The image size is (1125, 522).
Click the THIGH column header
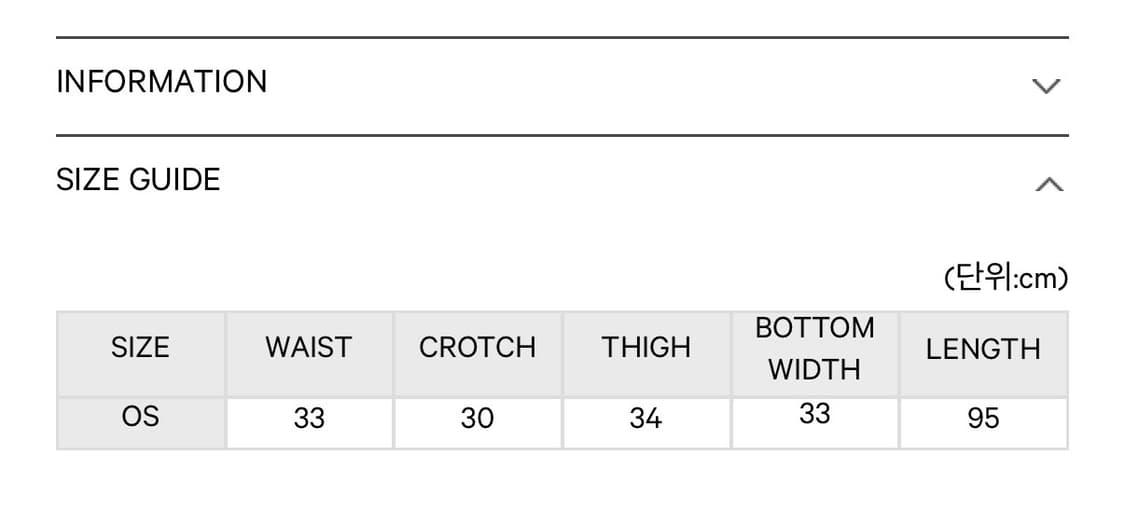pos(646,348)
